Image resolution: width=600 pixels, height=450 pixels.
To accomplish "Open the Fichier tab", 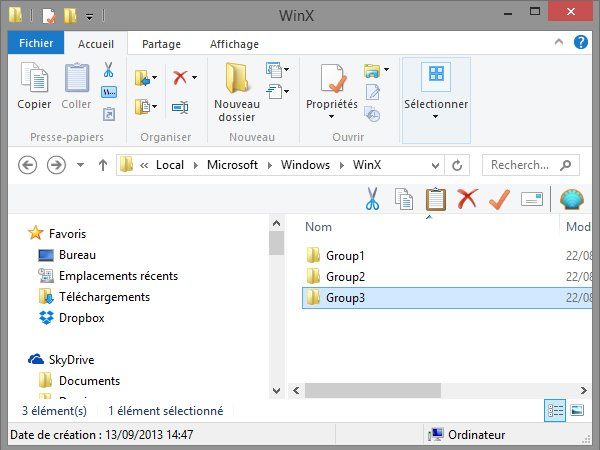I will pos(36,43).
